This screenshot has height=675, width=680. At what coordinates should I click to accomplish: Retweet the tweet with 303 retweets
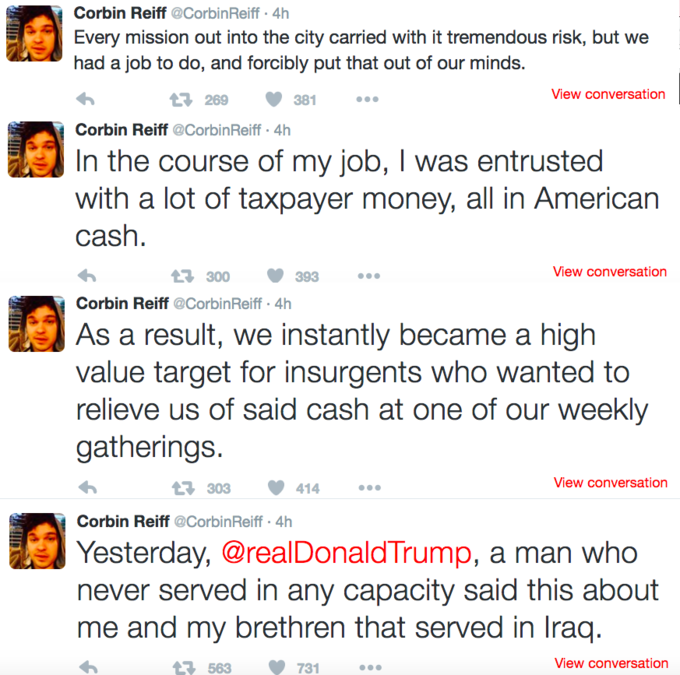[x=183, y=488]
